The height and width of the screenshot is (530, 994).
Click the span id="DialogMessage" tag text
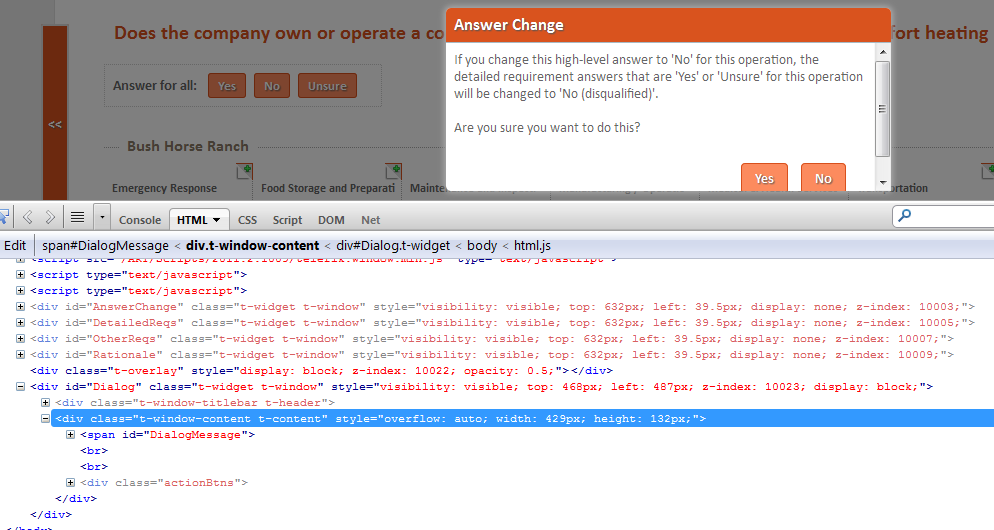[167, 434]
